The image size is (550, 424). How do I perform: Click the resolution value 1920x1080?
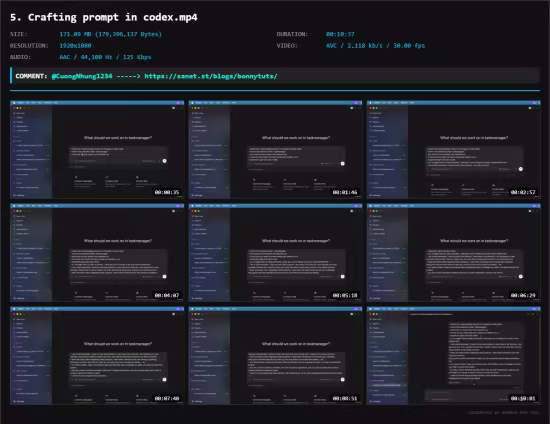coord(75,46)
